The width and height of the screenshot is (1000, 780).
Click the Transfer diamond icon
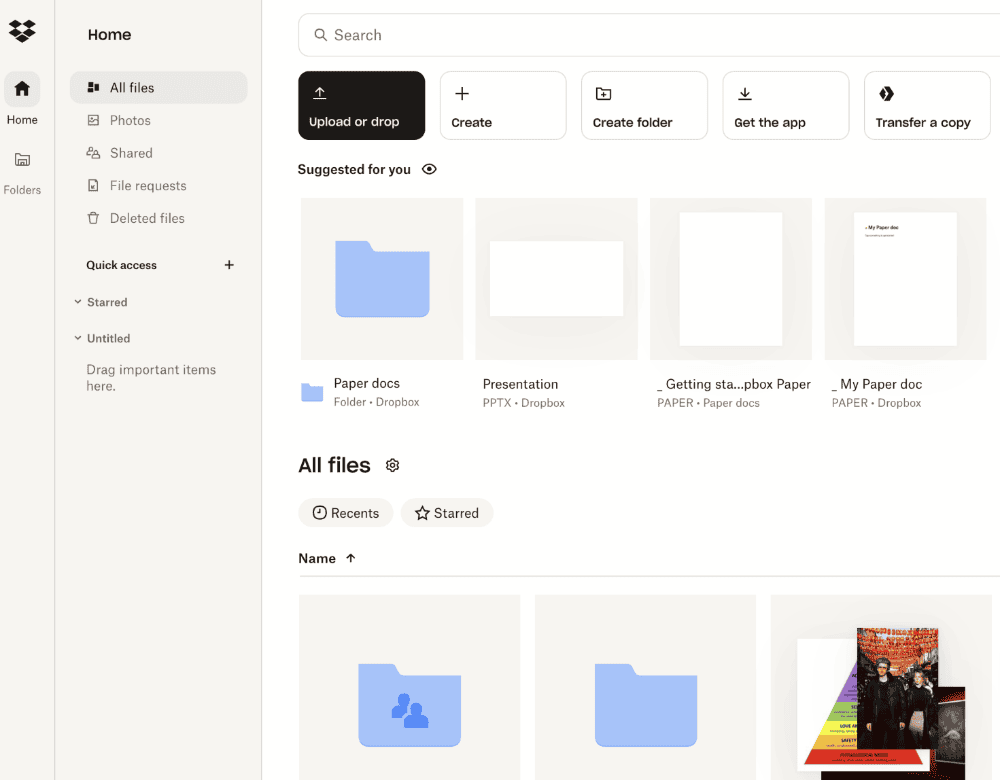coord(886,94)
